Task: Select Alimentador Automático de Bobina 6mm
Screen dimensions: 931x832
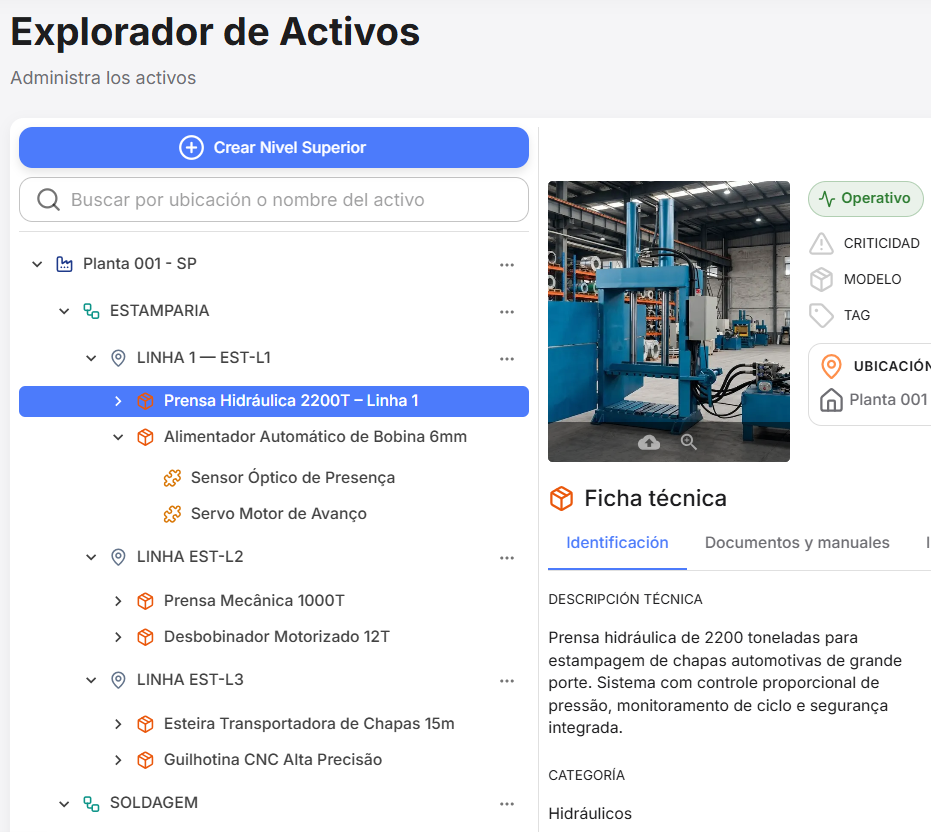Action: pyautogui.click(x=315, y=436)
